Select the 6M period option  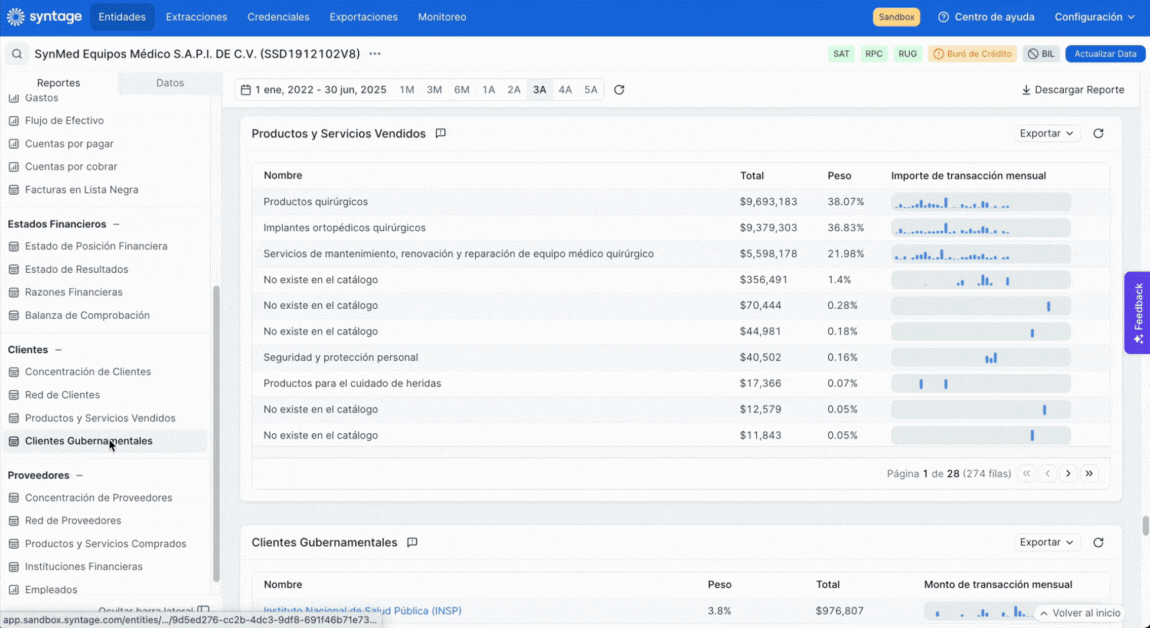coord(461,90)
